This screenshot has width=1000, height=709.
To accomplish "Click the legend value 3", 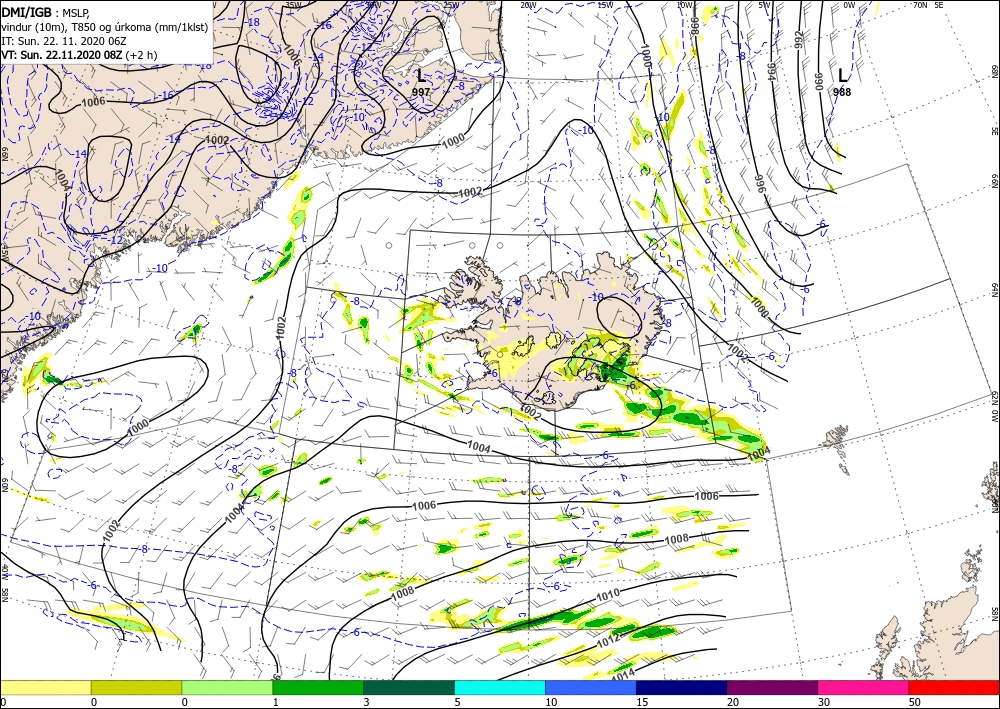I will [x=366, y=702].
